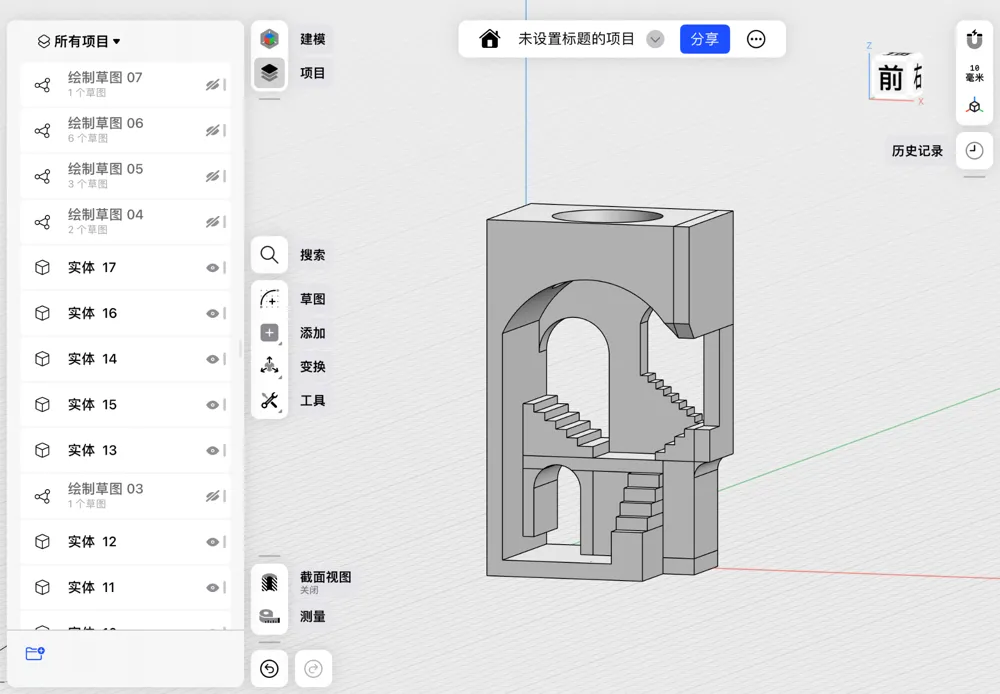1000x694 pixels.
Task: Open the 草图 sketch tool icon
Action: point(269,299)
